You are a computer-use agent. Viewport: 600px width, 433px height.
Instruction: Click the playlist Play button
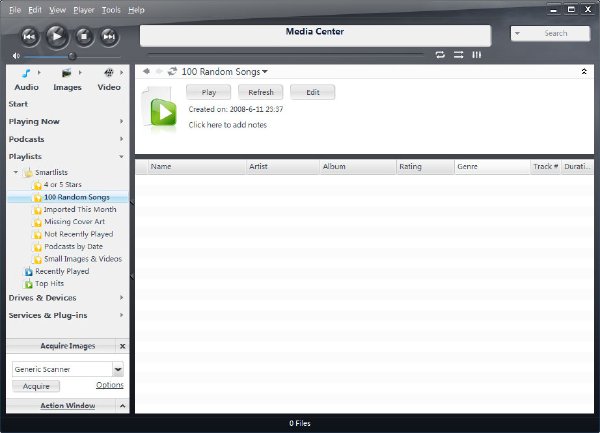pos(209,93)
